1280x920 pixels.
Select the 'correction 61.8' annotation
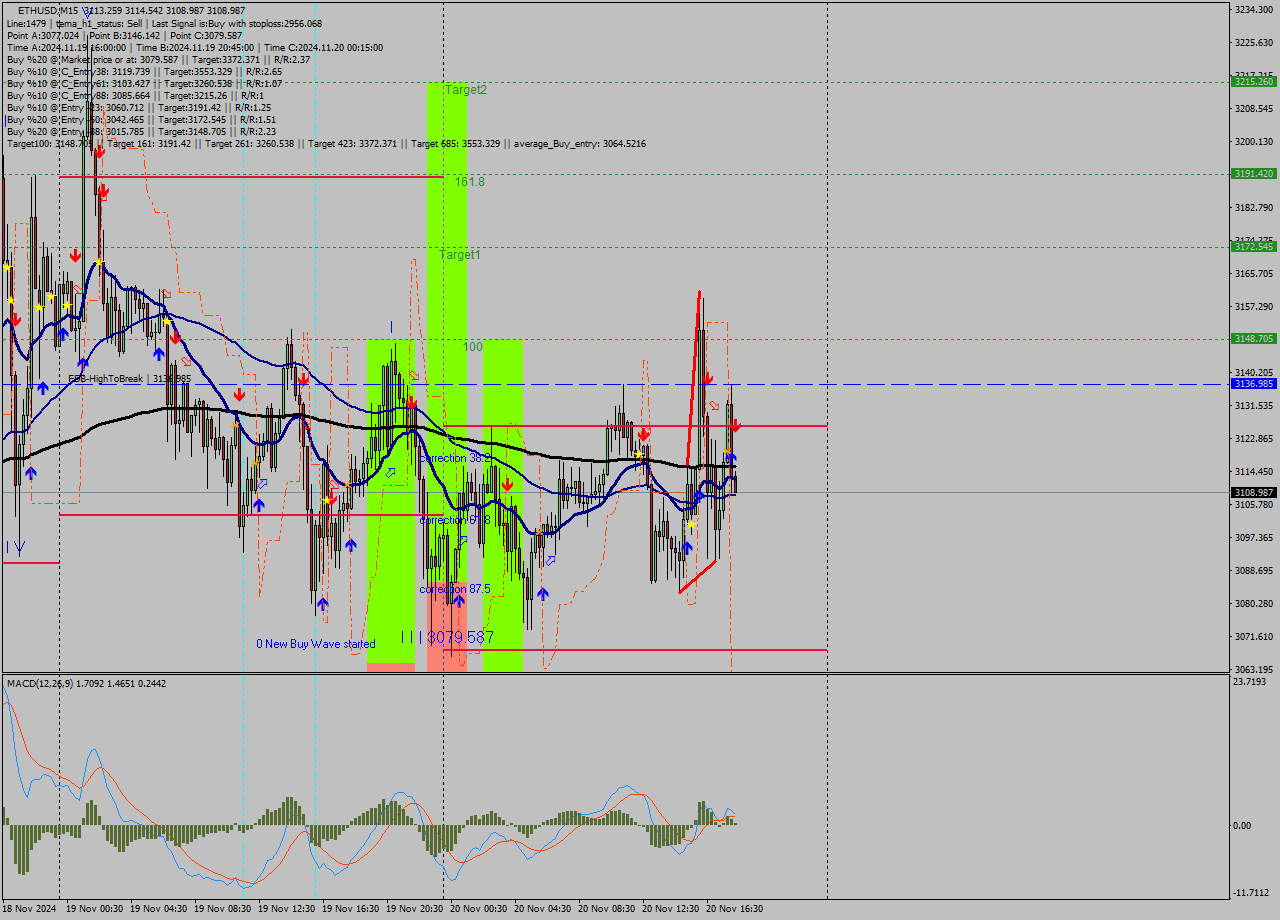coord(455,520)
